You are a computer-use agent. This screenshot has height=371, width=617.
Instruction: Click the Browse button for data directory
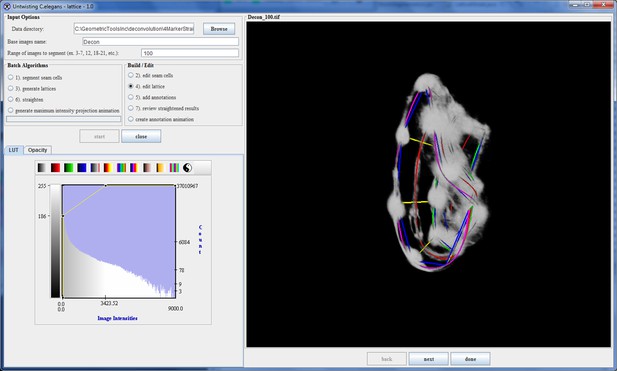(x=219, y=29)
